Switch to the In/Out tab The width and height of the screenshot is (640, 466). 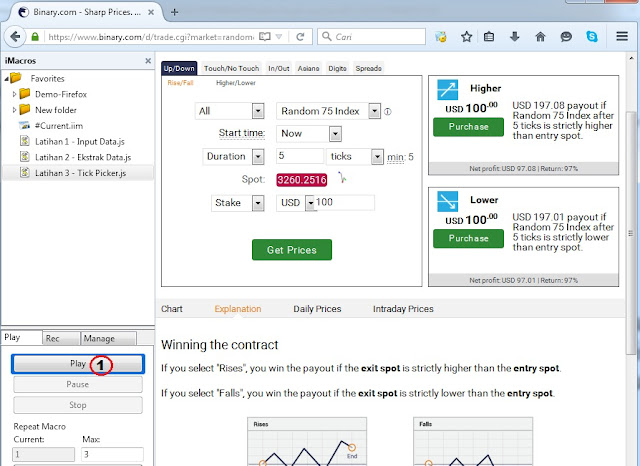[x=278, y=68]
